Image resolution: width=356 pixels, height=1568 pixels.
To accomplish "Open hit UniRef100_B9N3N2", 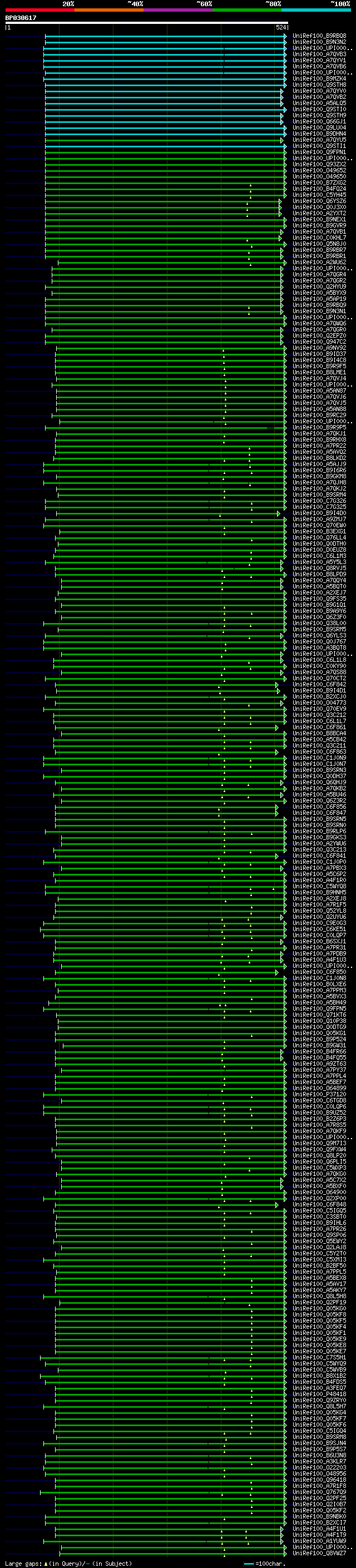I will pos(319,42).
